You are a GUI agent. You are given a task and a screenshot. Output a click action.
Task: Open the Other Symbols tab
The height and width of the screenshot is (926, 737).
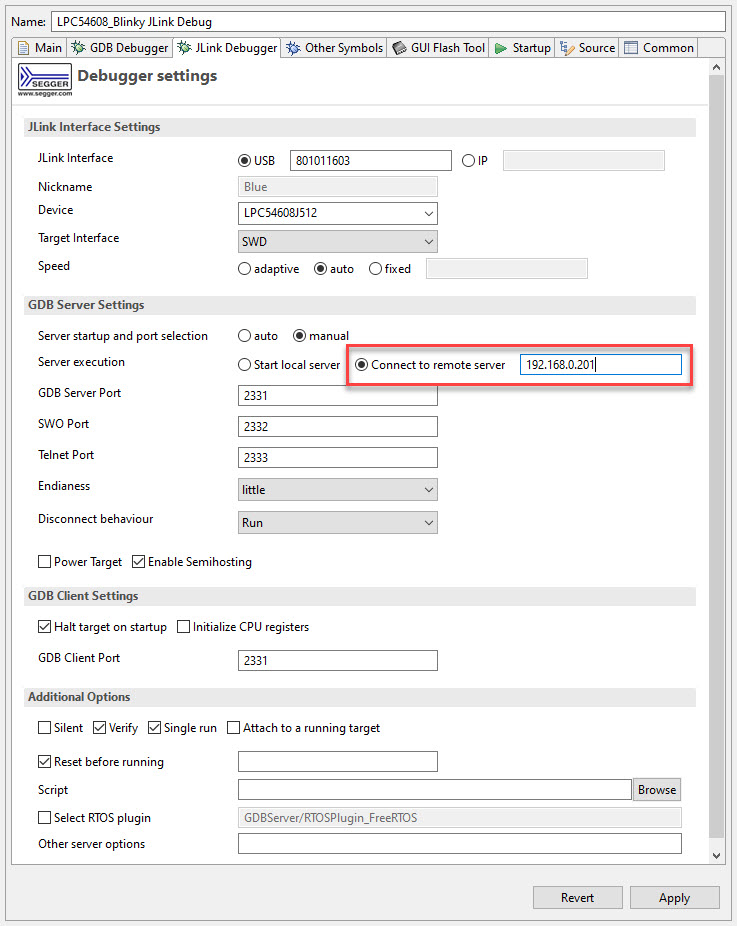pos(334,48)
